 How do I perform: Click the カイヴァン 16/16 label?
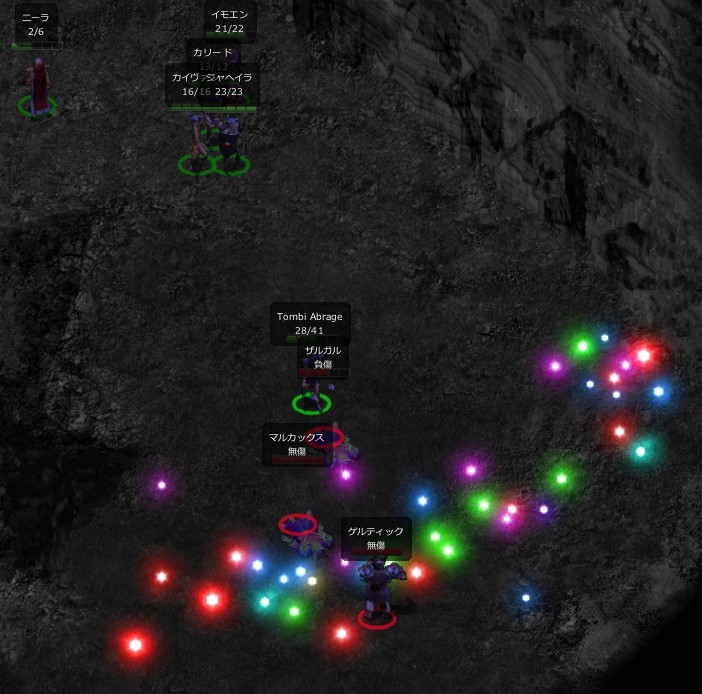(190, 85)
